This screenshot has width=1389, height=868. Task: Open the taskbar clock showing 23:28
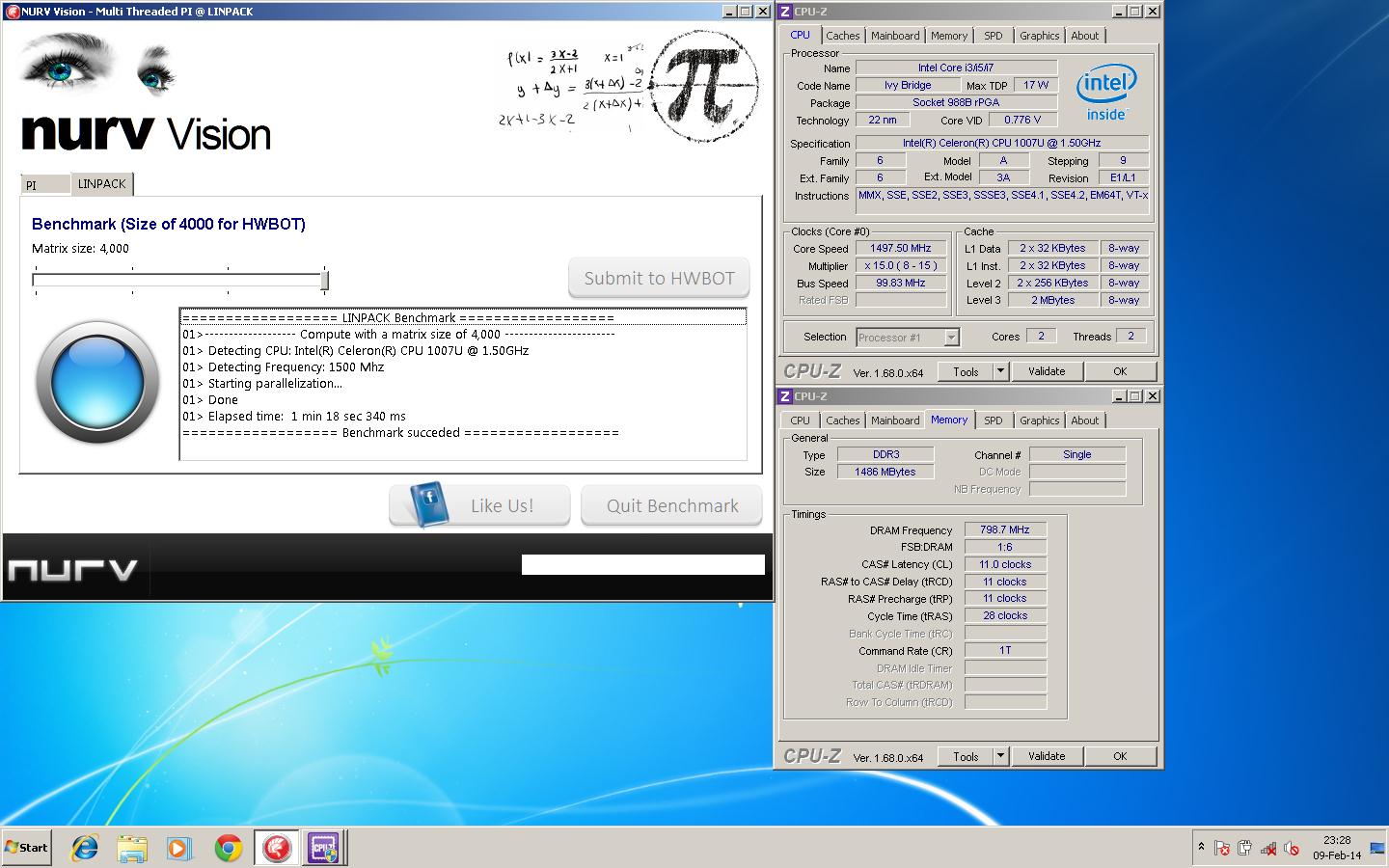click(1337, 848)
